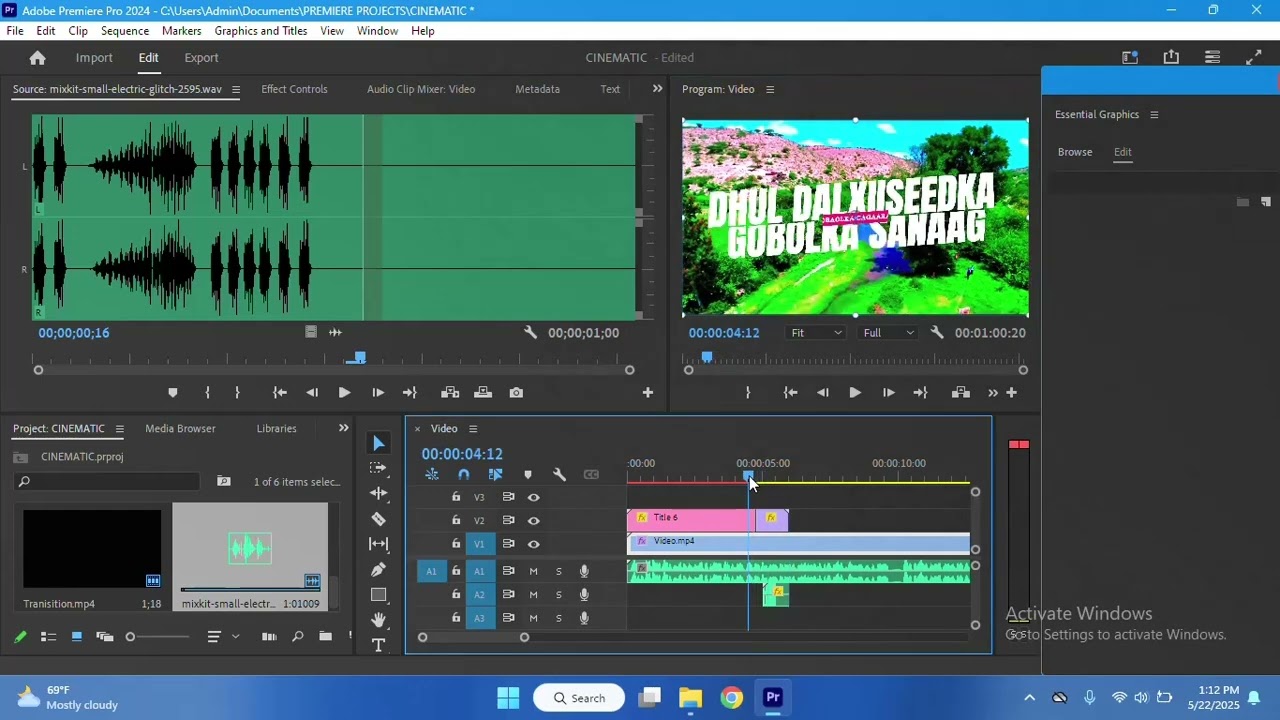
Task: Click Export Frame camera in Source monitor
Action: [516, 393]
